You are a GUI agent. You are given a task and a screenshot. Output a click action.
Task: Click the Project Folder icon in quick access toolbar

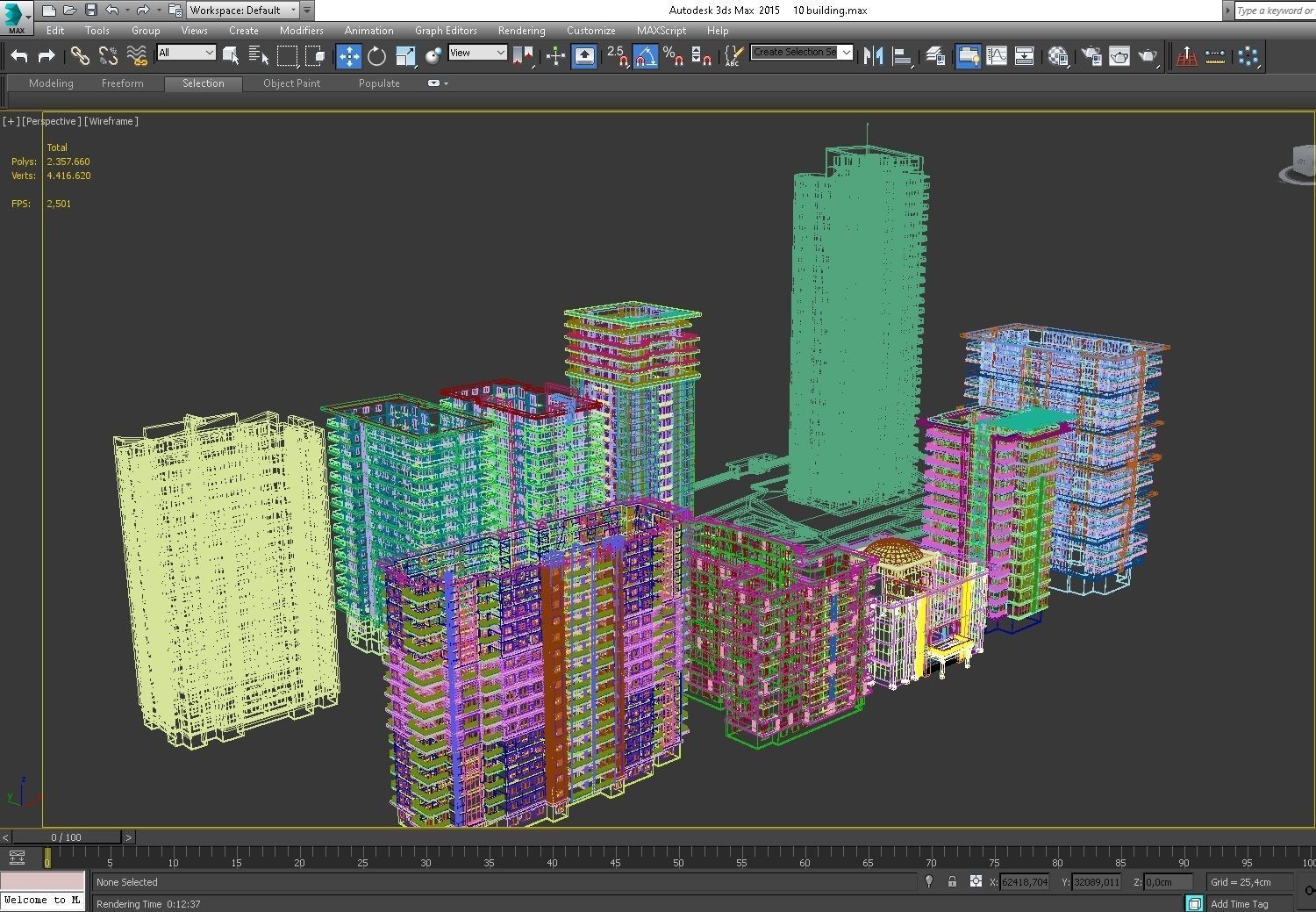[175, 11]
